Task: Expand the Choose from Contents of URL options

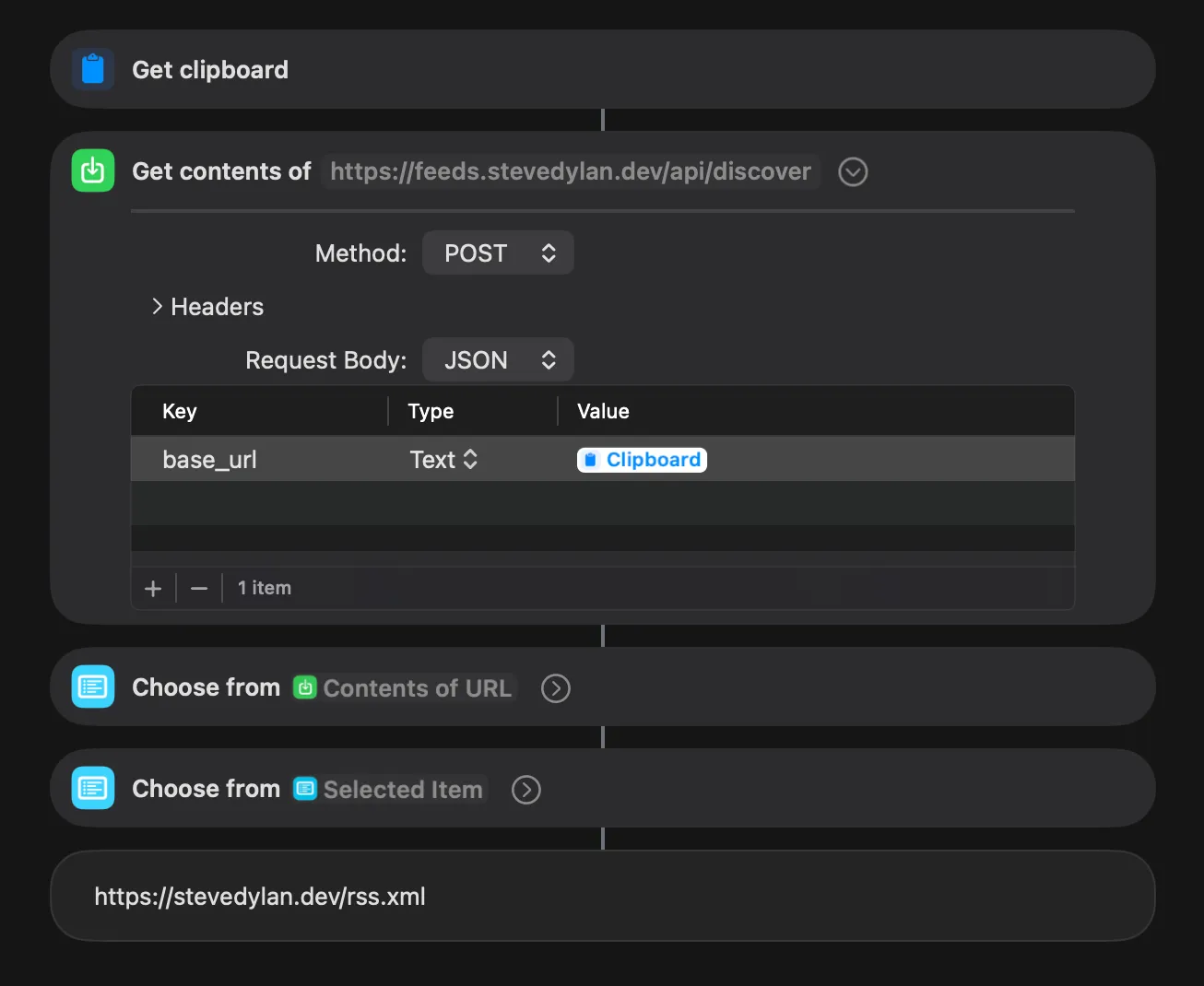Action: tap(555, 688)
